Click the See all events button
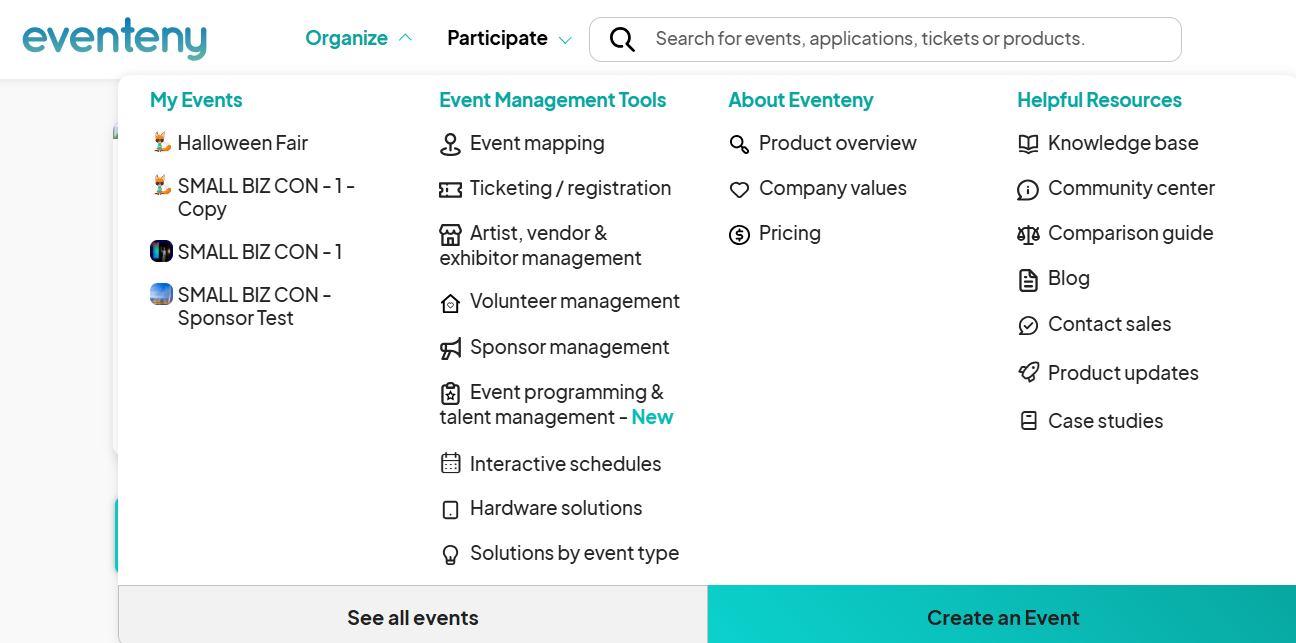1296x643 pixels. coord(412,617)
